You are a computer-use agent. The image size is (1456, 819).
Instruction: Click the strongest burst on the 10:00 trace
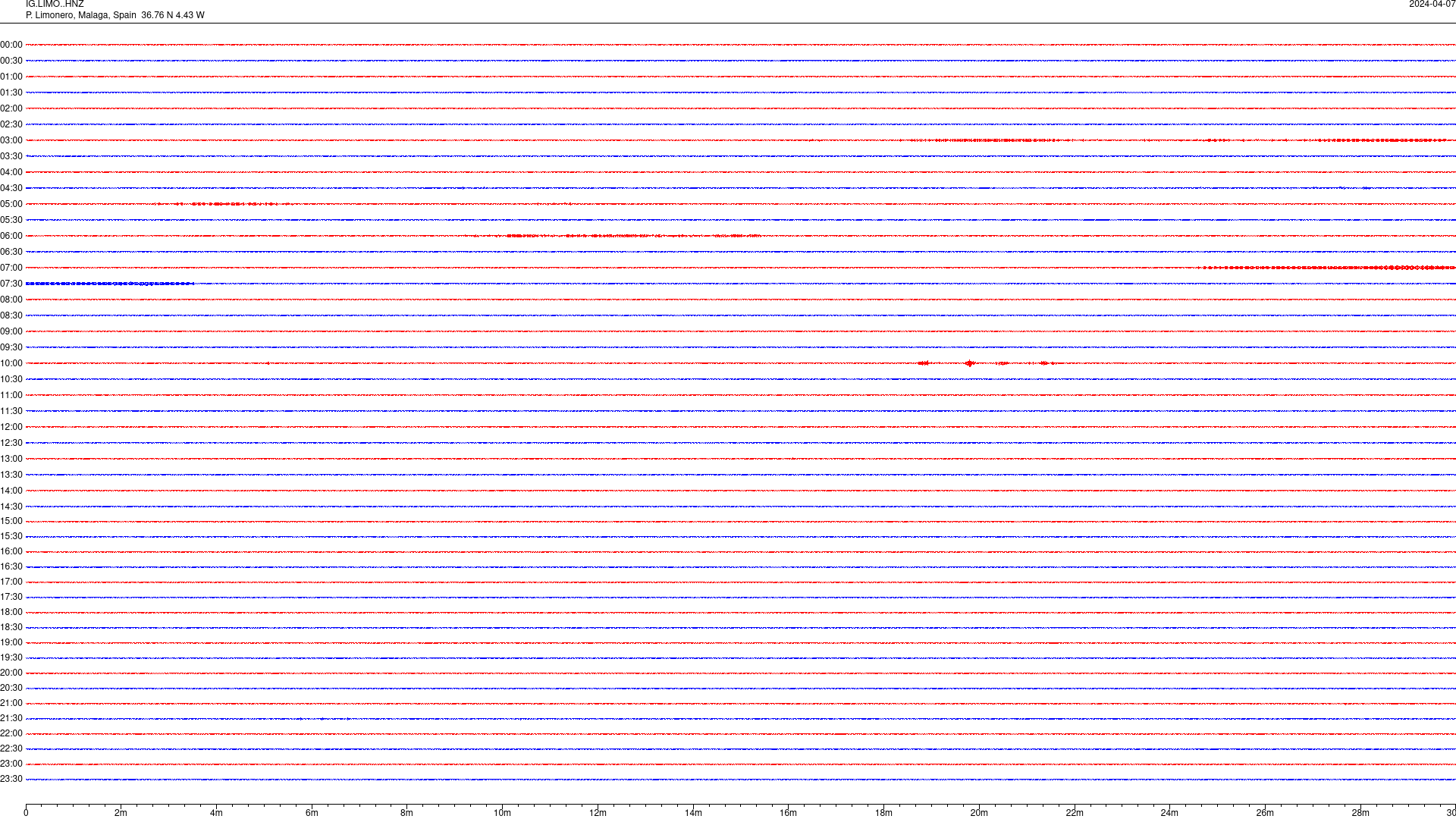[x=969, y=363]
